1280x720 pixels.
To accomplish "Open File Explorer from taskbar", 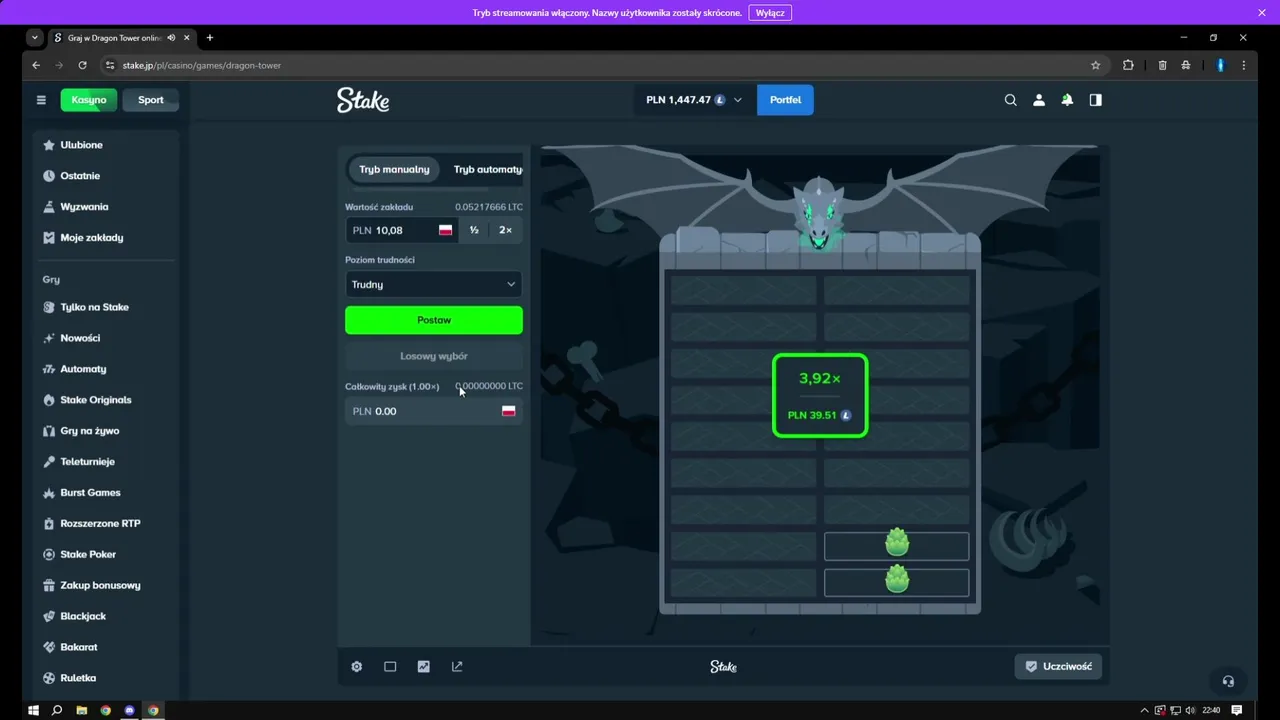I will [82, 710].
